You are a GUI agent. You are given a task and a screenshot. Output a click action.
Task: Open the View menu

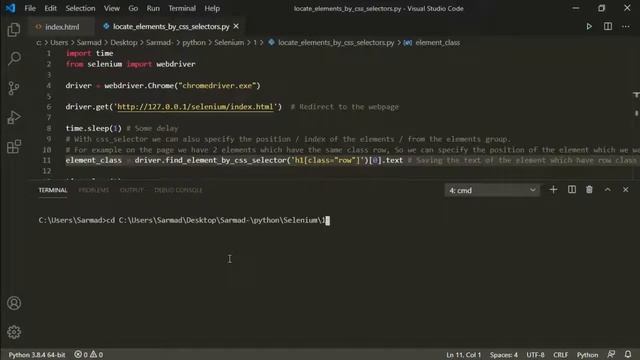pyautogui.click(x=111, y=8)
